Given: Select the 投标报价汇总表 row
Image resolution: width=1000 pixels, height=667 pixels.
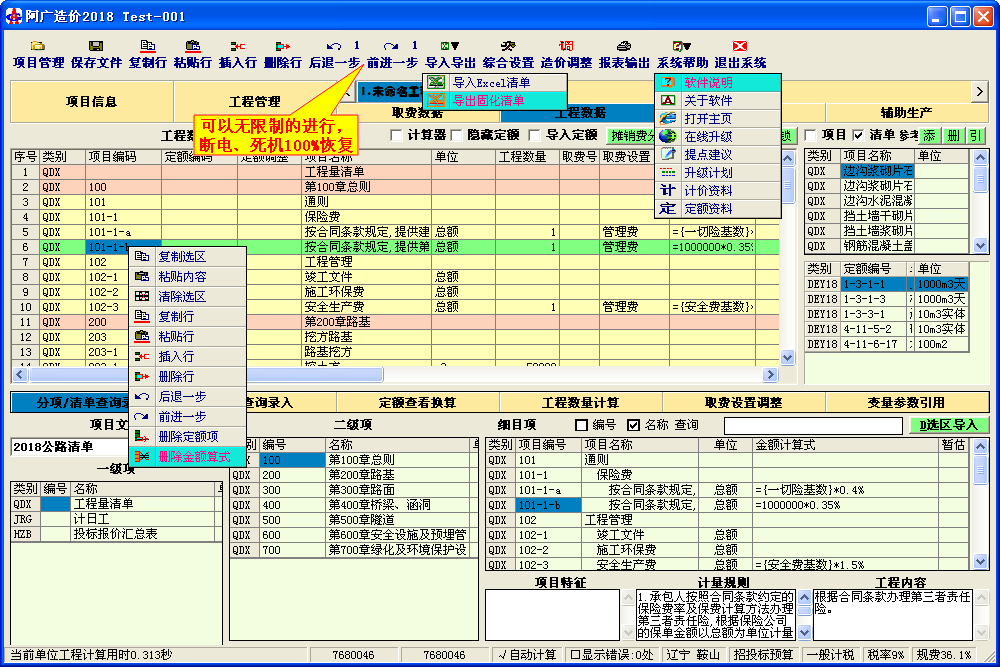Looking at the screenshot, I should point(116,534).
